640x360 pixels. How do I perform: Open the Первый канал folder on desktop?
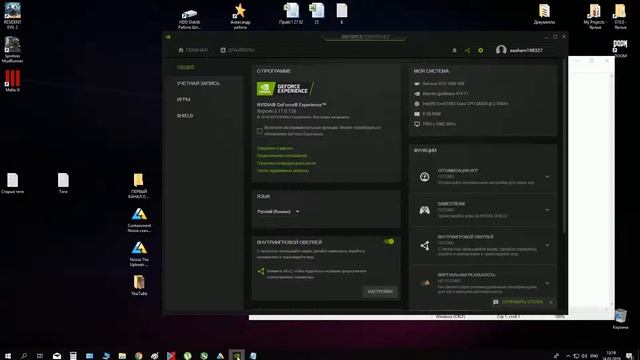click(x=138, y=186)
